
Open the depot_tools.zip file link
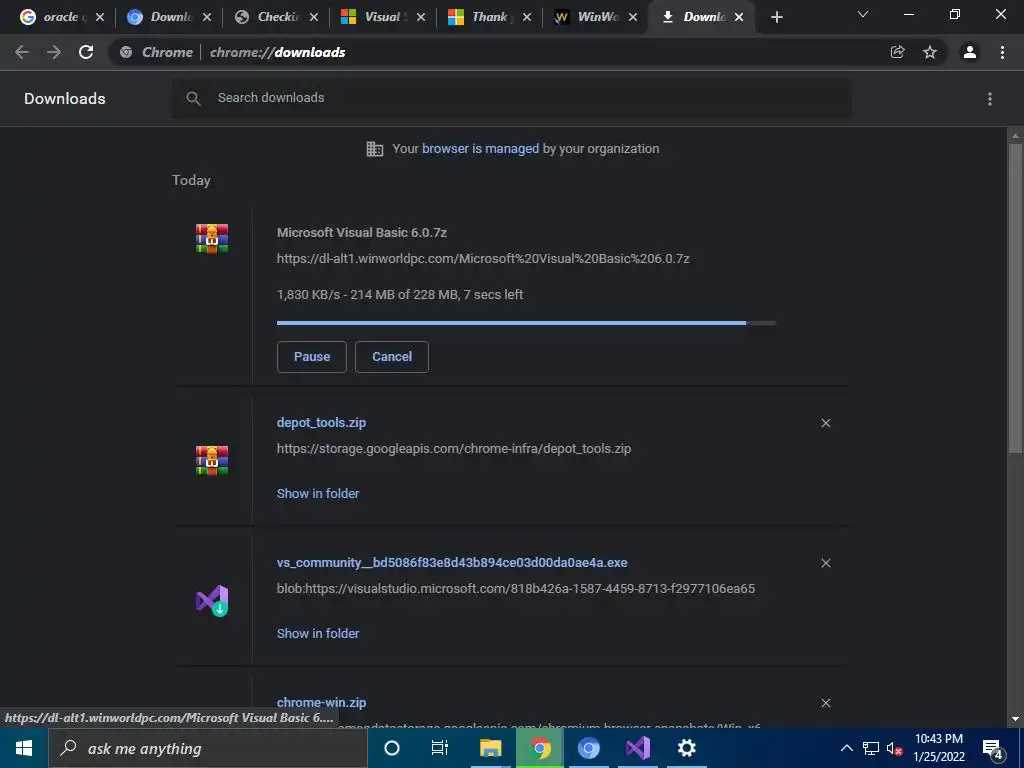[x=321, y=423]
